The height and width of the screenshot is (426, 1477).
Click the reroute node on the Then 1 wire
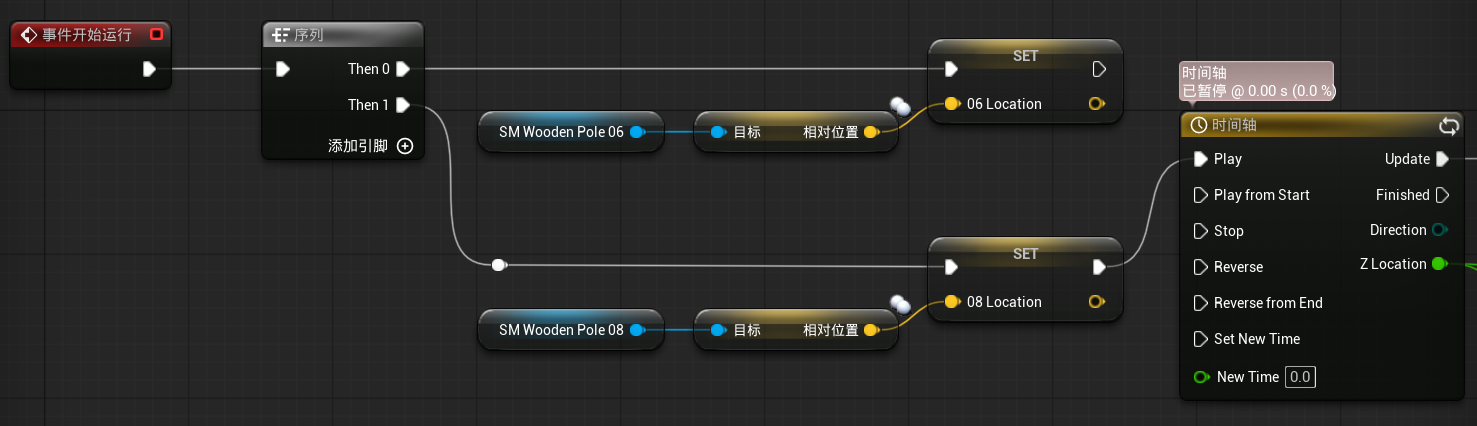(x=499, y=265)
